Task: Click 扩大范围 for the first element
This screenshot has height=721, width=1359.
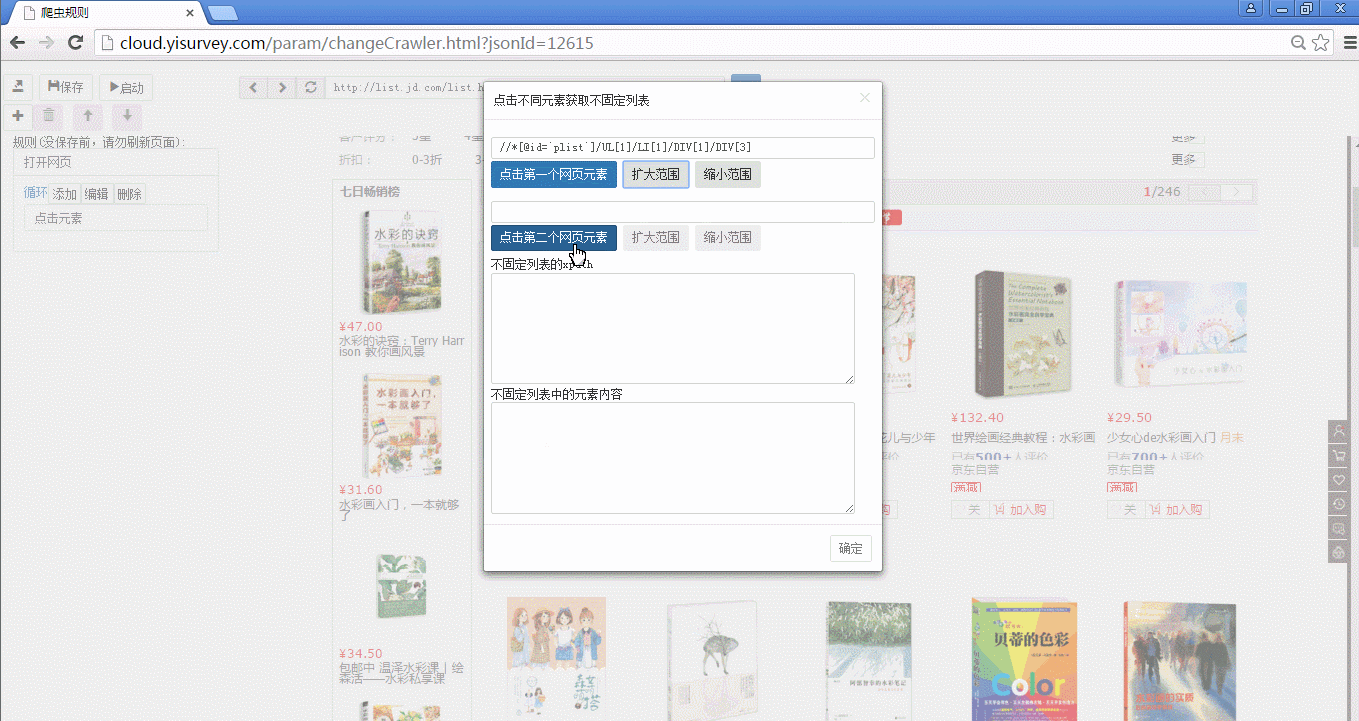Action: coord(656,174)
